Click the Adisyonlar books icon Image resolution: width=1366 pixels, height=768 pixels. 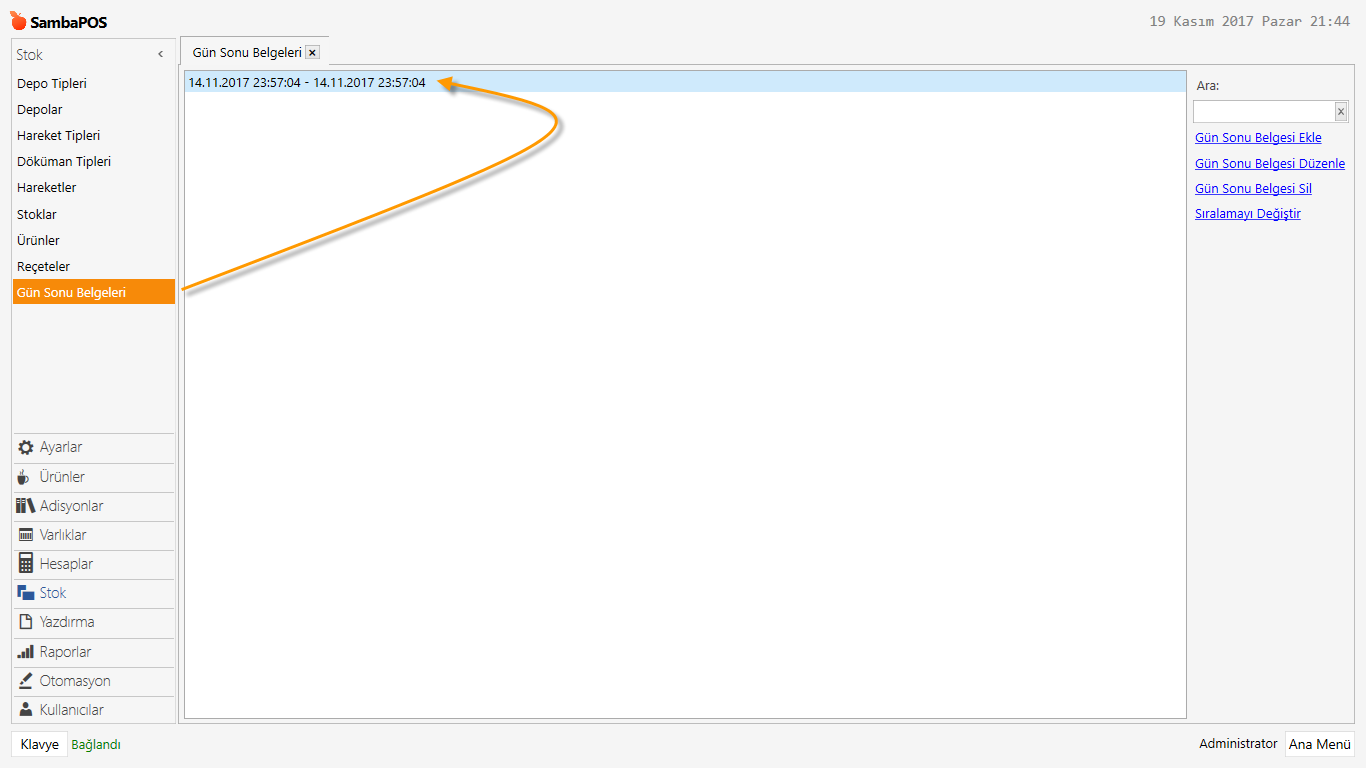26,506
